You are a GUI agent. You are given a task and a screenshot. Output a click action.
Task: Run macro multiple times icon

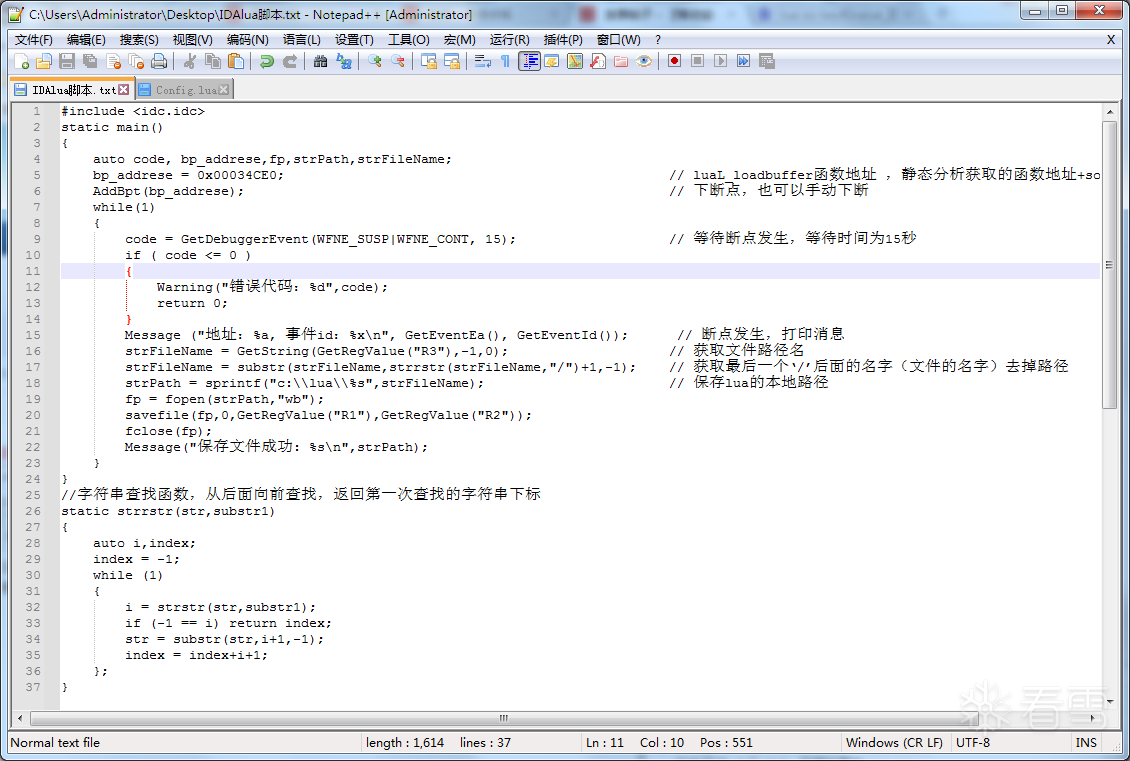coord(744,61)
